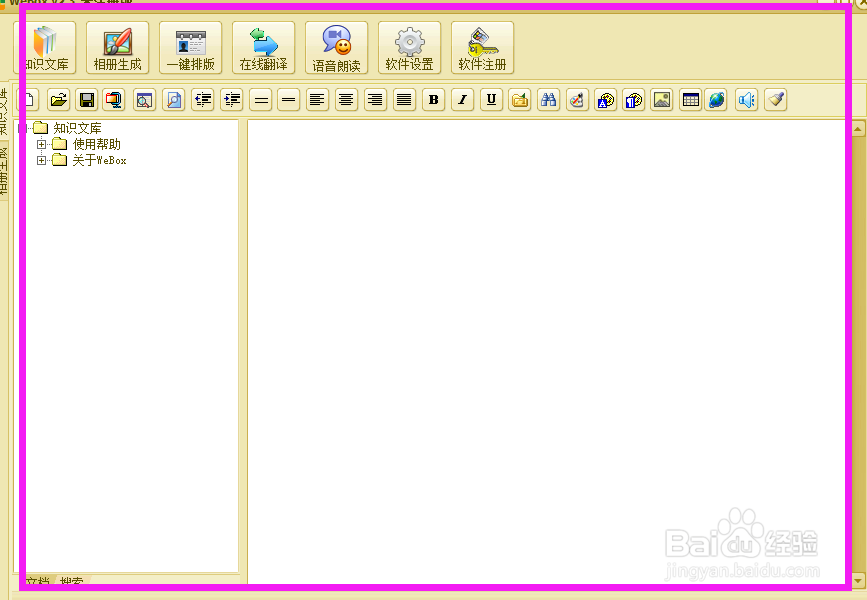867x600 pixels.
Task: Toggle bold formatting
Action: (x=434, y=100)
